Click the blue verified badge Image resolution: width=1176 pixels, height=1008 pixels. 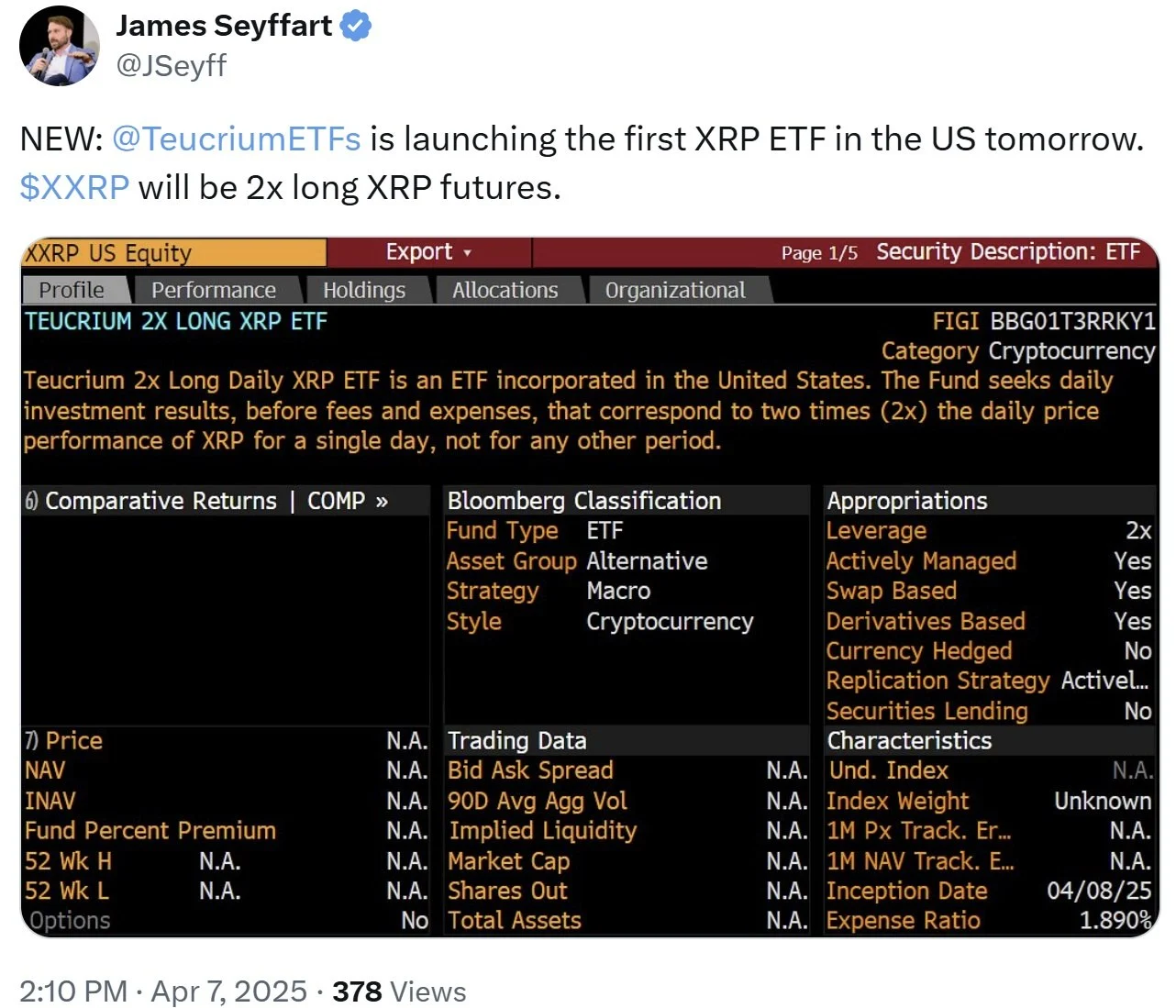click(x=356, y=27)
